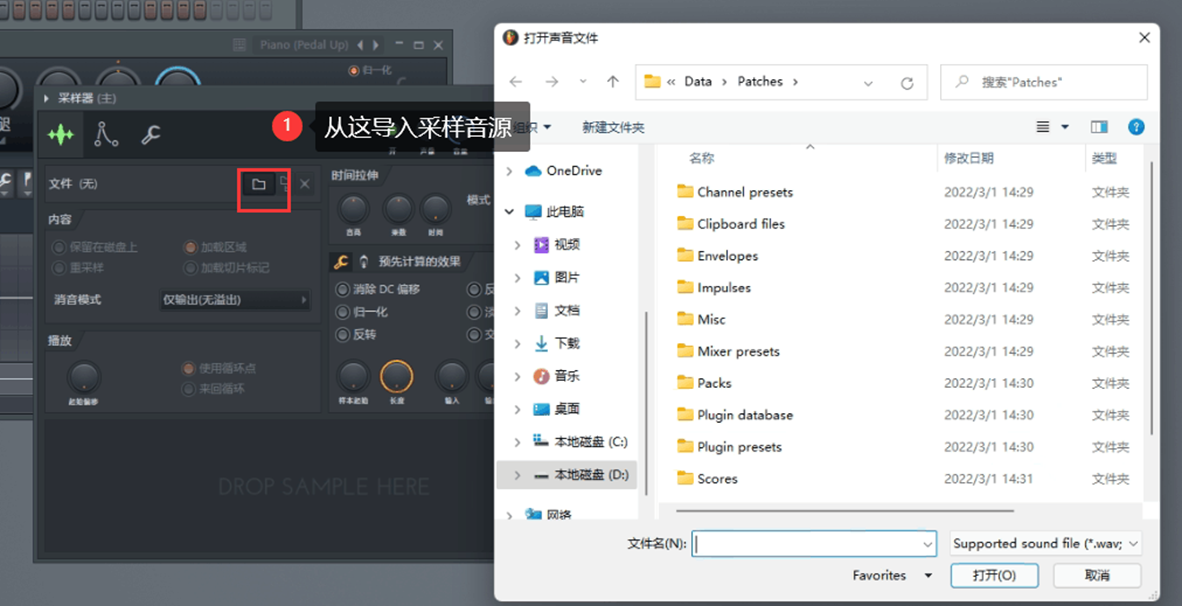Open the envelope/instrument settings tab icon
The image size is (1182, 606).
click(x=106, y=134)
